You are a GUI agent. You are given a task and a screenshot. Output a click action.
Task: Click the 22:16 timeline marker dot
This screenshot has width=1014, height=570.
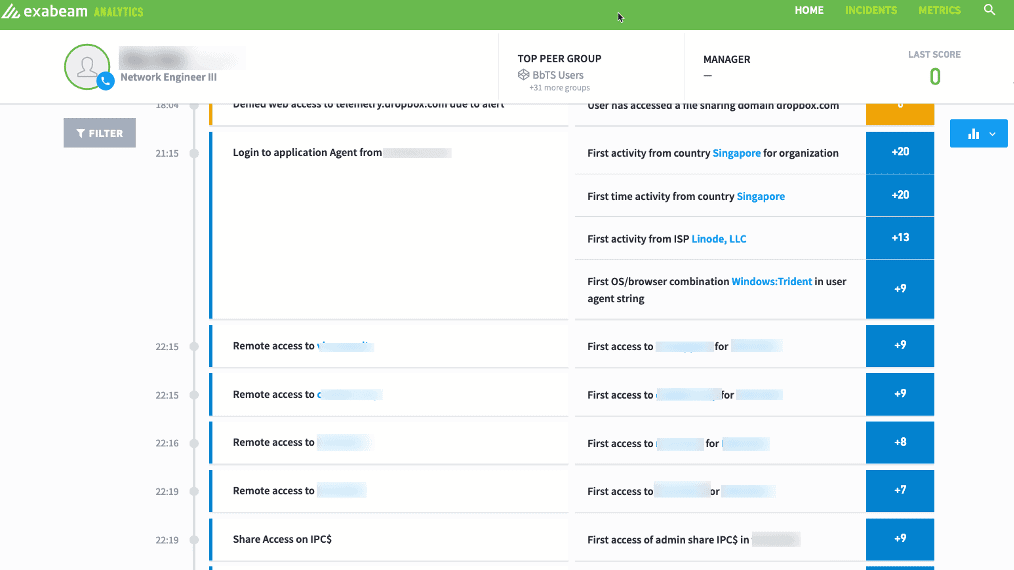[194, 443]
